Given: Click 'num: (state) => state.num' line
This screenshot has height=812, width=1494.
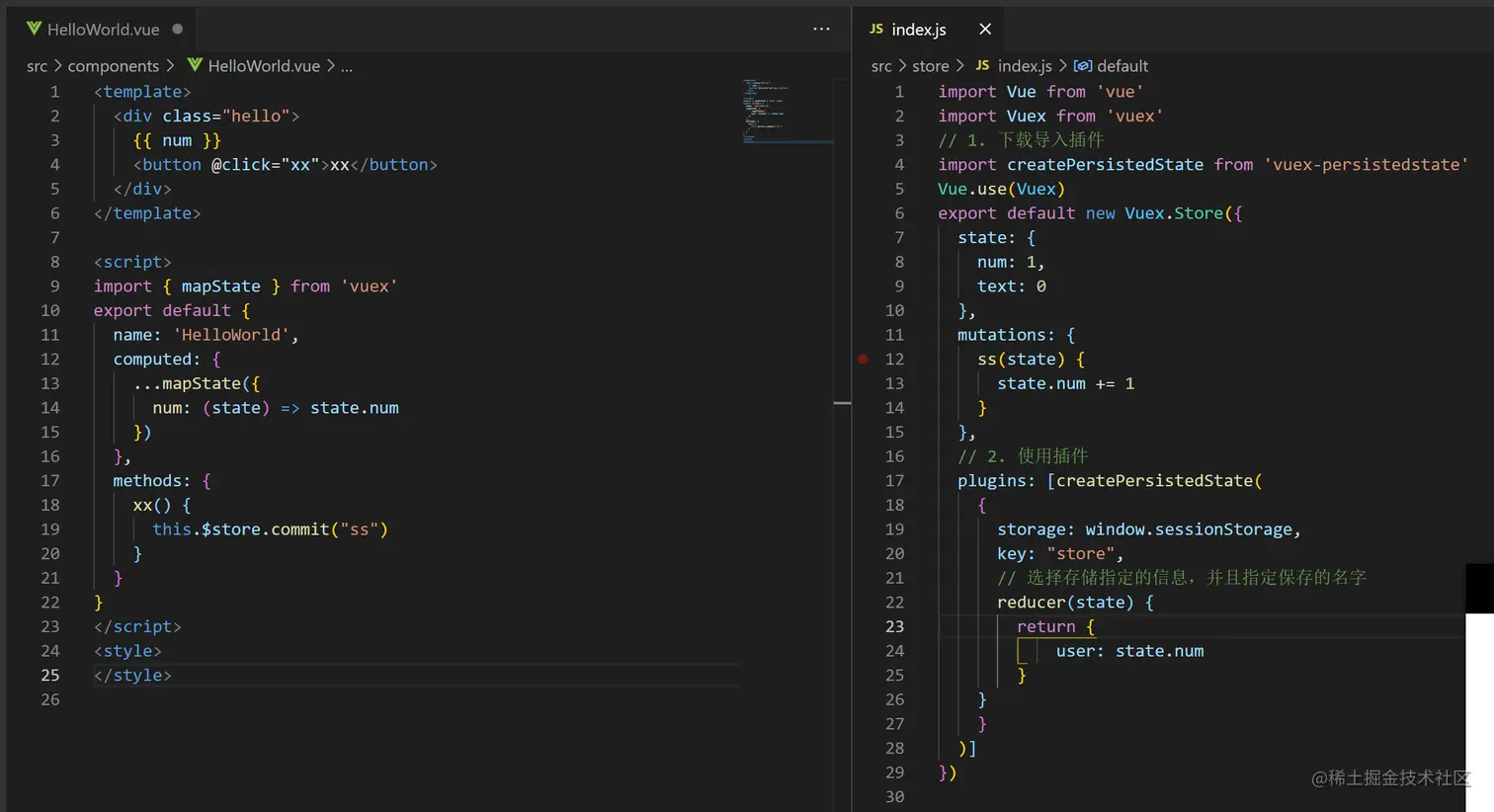Looking at the screenshot, I should tap(276, 408).
